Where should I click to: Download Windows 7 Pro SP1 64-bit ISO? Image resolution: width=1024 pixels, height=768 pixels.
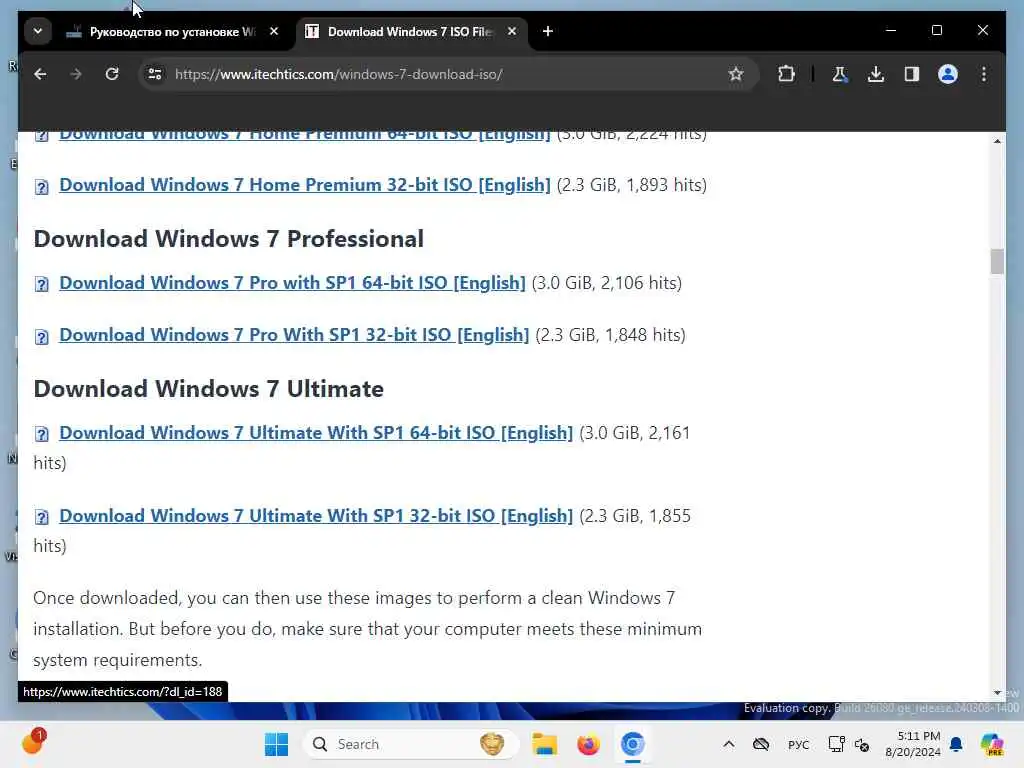(x=293, y=283)
